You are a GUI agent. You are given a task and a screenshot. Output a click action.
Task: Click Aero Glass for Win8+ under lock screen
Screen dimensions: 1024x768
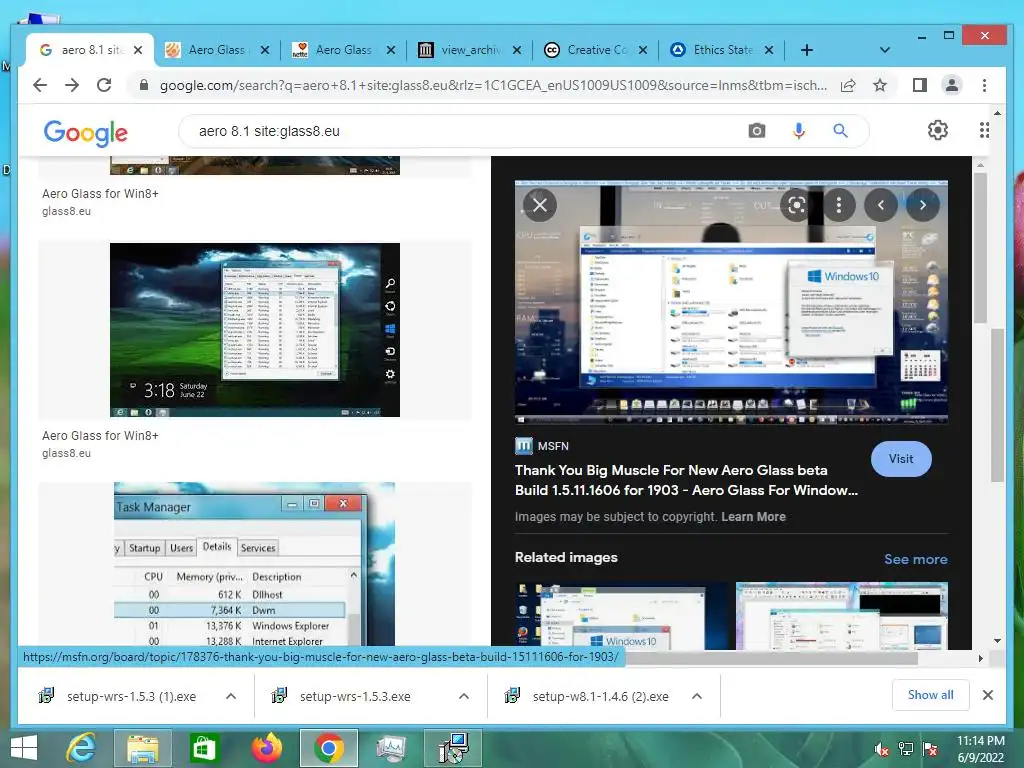[100, 436]
